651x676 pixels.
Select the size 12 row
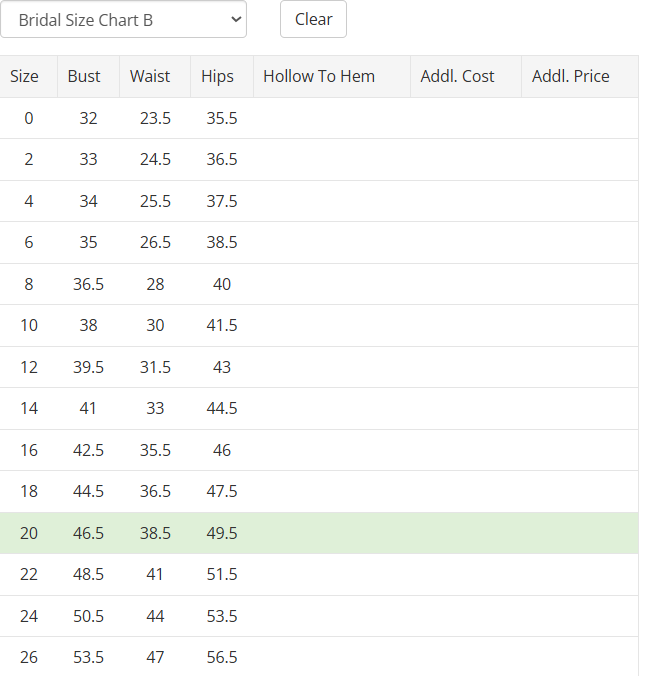coord(319,367)
